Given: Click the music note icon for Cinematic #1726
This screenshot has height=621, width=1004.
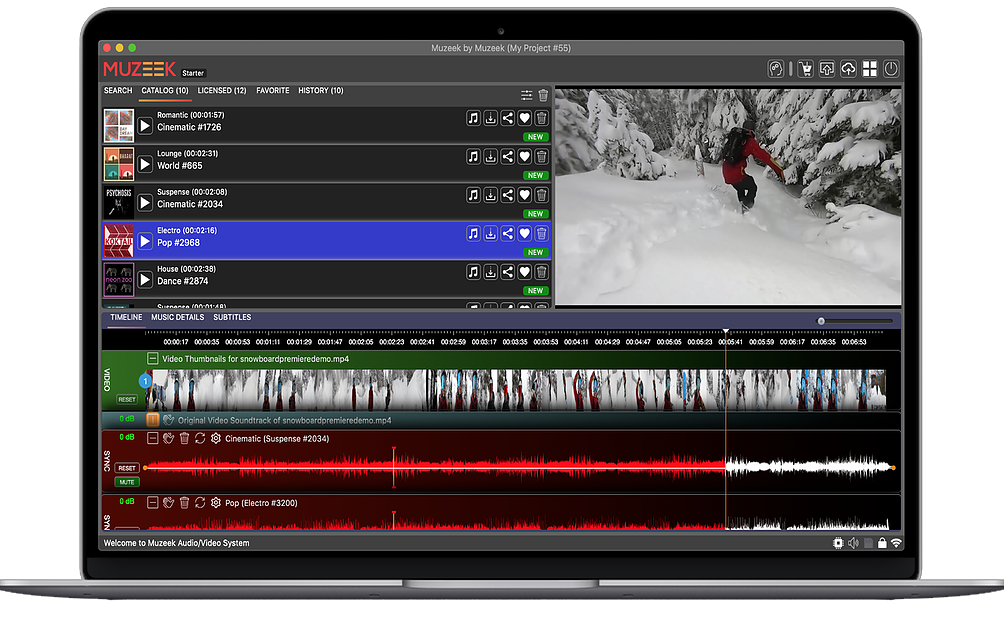Looking at the screenshot, I should point(473,118).
